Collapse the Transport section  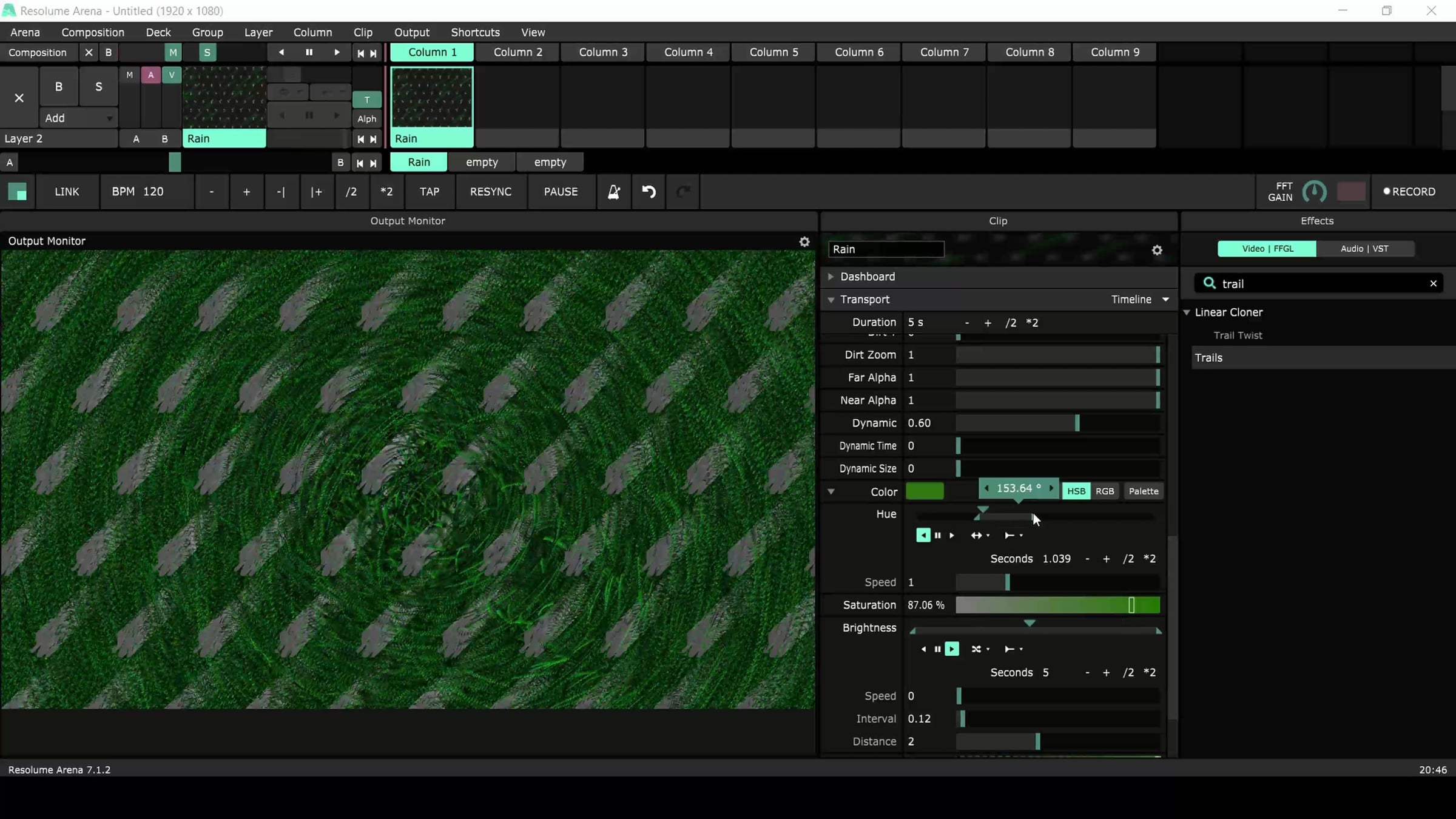tap(831, 300)
